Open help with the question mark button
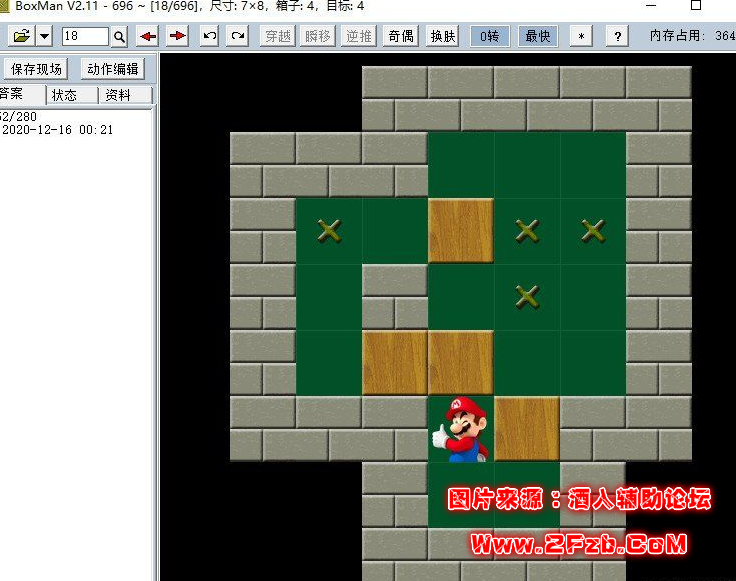 pyautogui.click(x=618, y=37)
